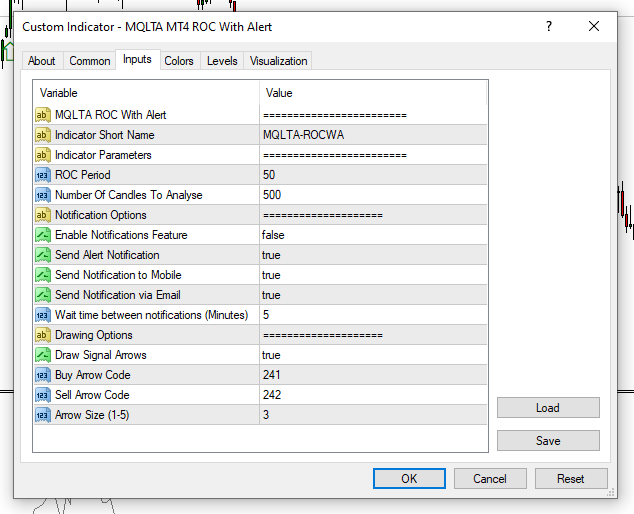
Task: Click the boolean icon beside Enable Notifications Feature
Action: point(43,235)
